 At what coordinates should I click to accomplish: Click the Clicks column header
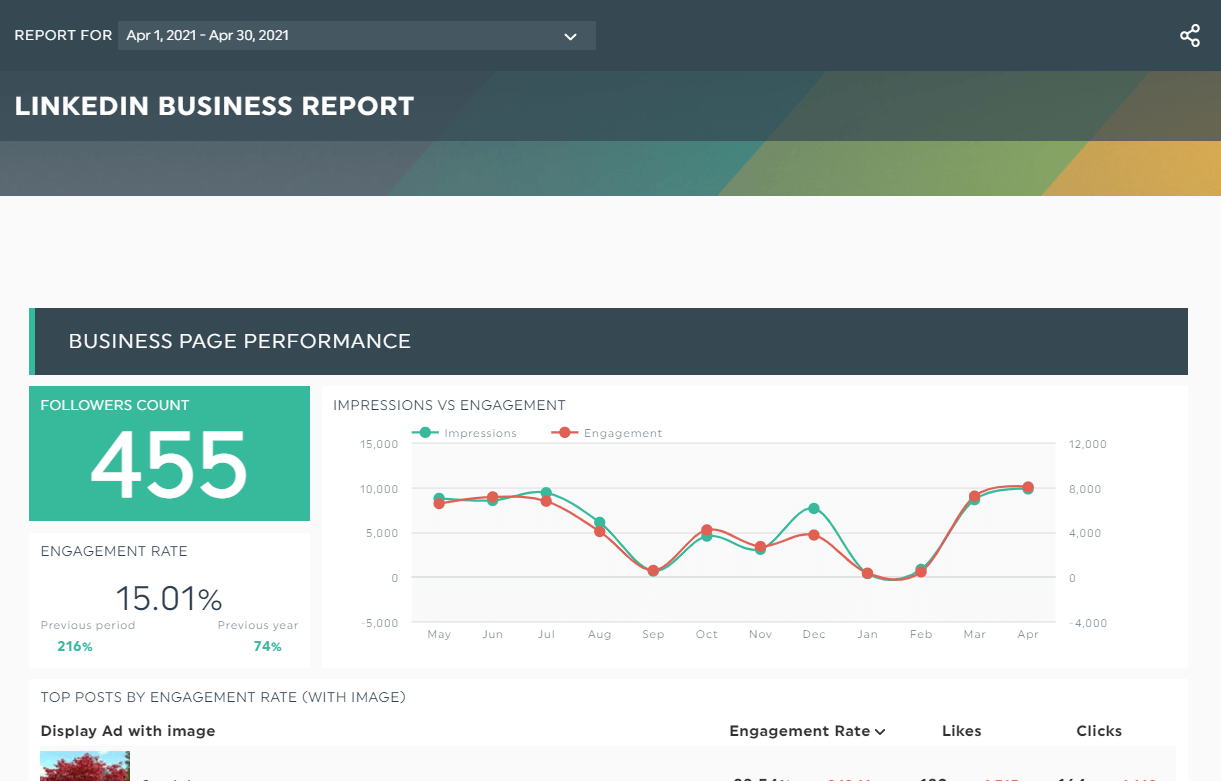pos(1099,731)
